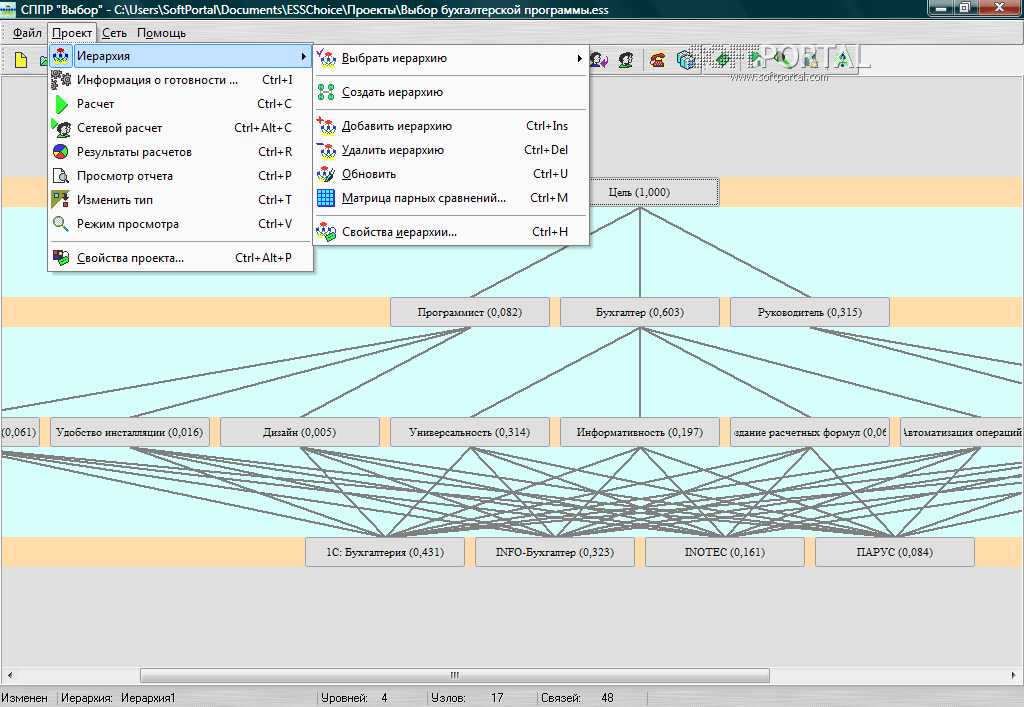
Task: Choose Создать иерархию in submenu
Action: pos(451,92)
